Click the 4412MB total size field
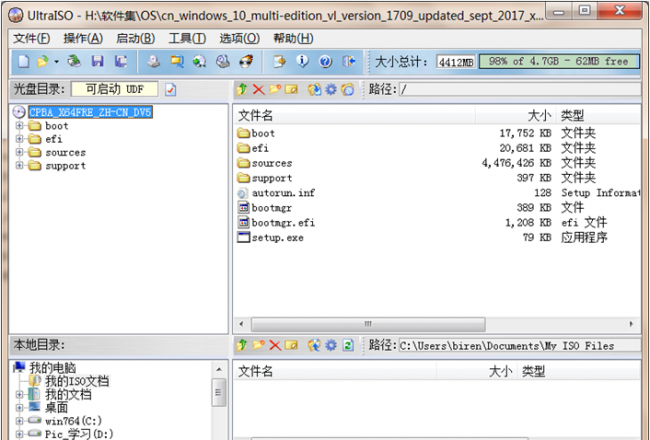 pos(456,62)
